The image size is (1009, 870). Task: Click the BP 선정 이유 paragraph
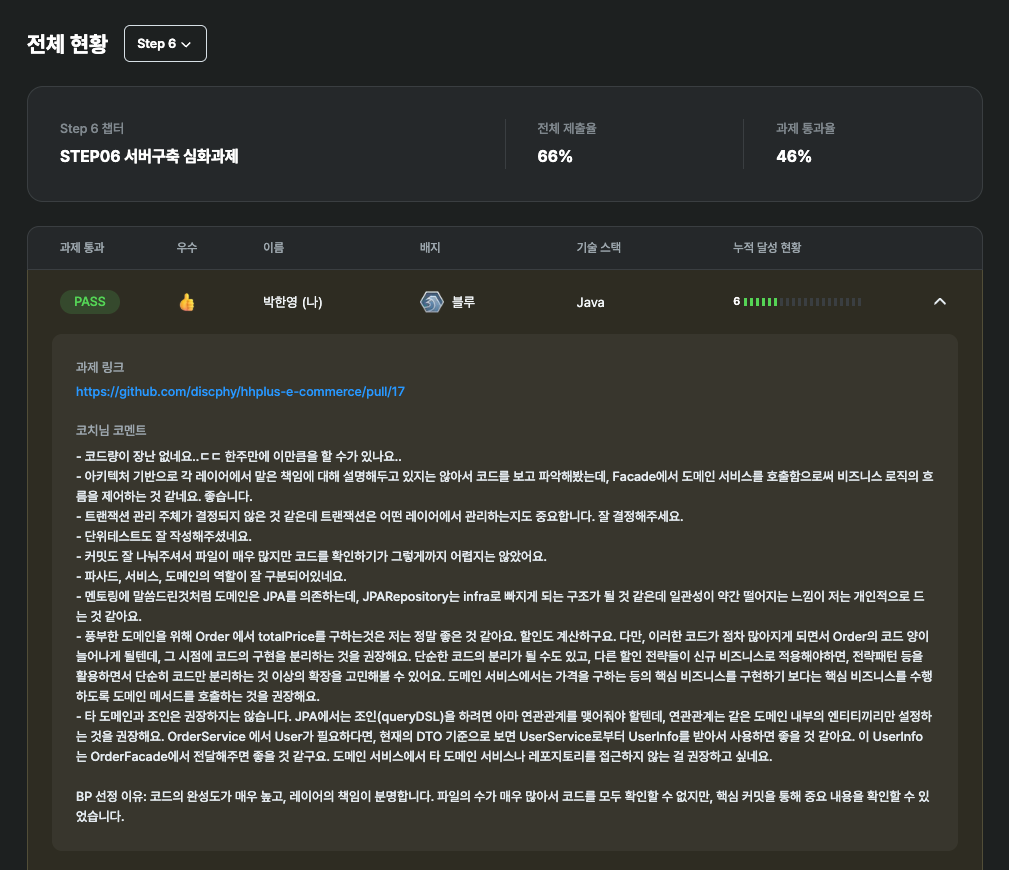[x=503, y=806]
